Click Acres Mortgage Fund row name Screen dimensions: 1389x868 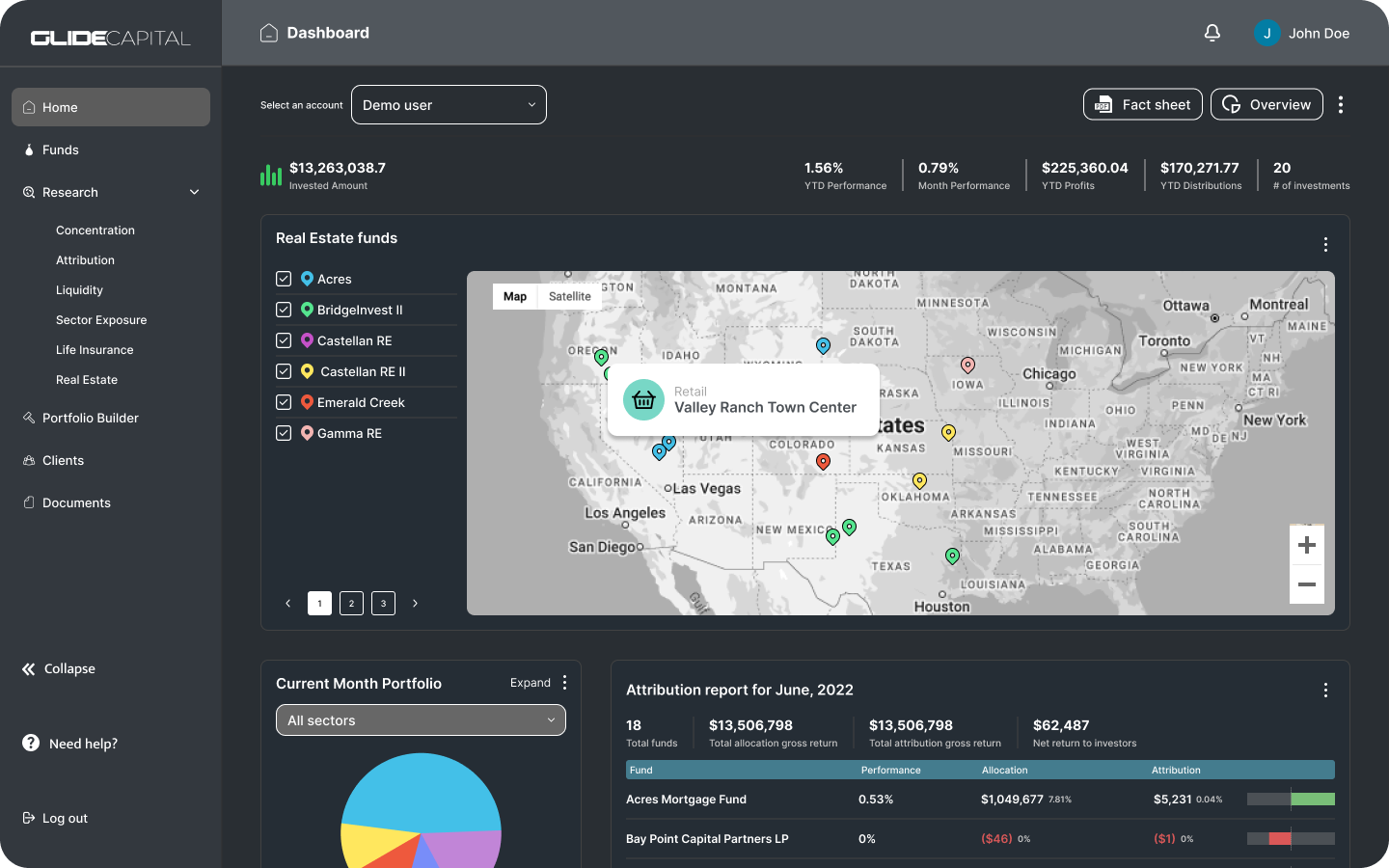point(686,799)
